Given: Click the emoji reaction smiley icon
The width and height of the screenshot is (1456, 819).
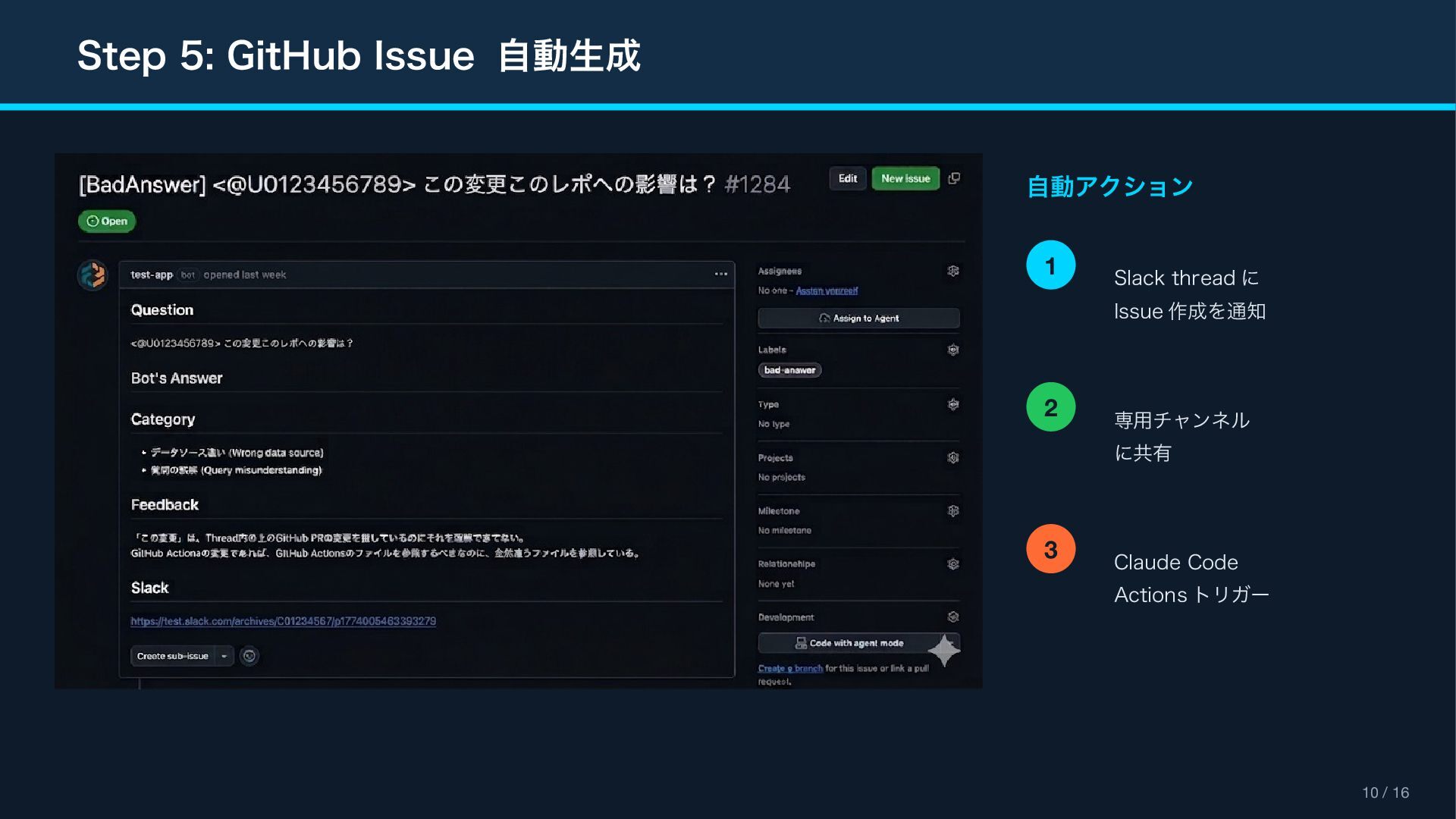Looking at the screenshot, I should click(249, 656).
